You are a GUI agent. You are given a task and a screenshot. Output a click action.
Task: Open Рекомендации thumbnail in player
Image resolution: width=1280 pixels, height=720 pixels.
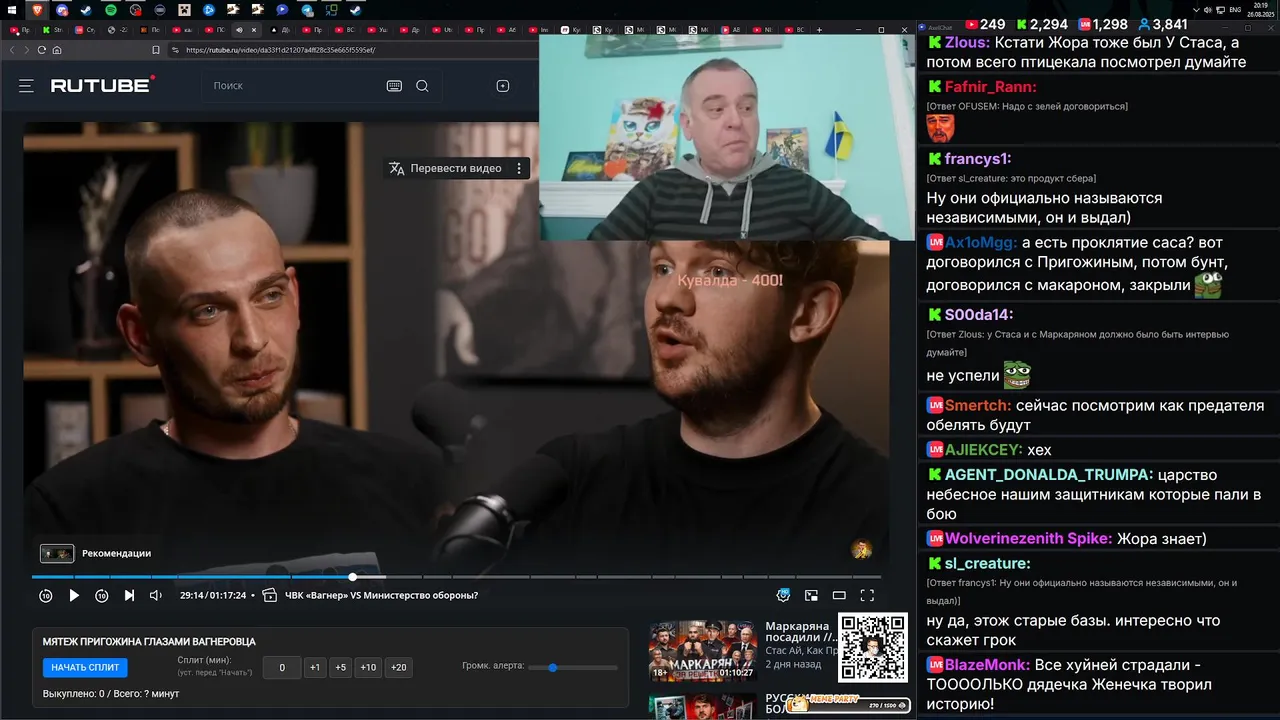[57, 553]
